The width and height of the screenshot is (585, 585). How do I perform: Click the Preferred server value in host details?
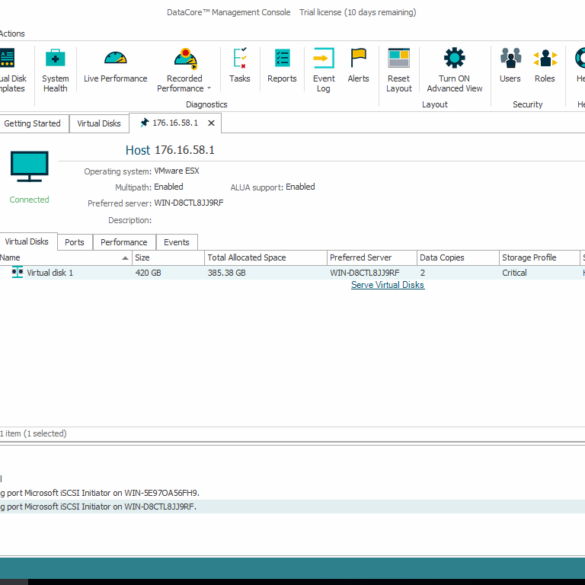[x=188, y=203]
